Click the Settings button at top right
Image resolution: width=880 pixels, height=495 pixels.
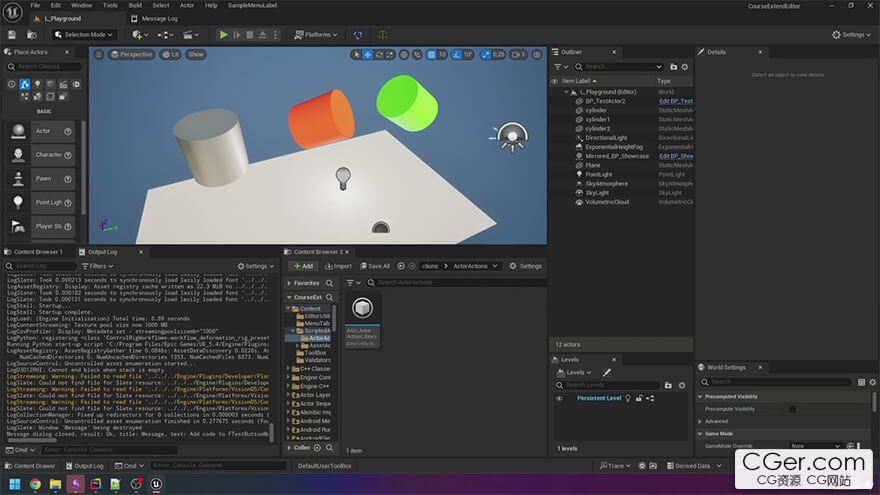pos(851,35)
